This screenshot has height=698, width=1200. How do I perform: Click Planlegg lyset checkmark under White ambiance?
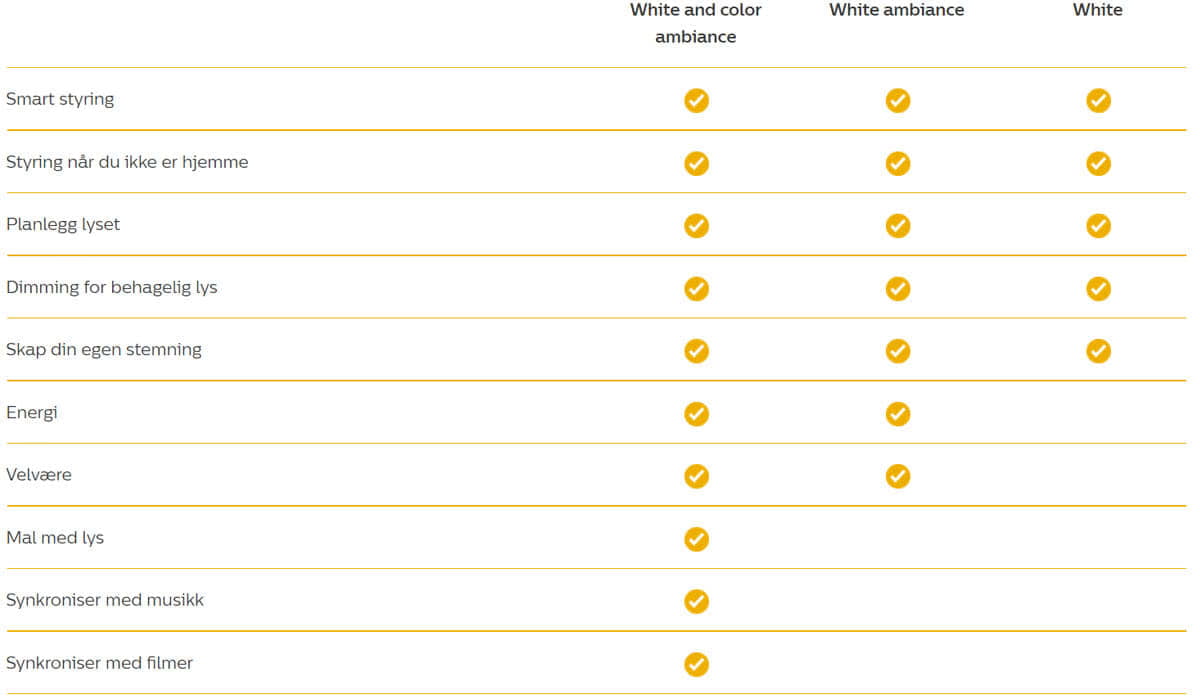(897, 226)
